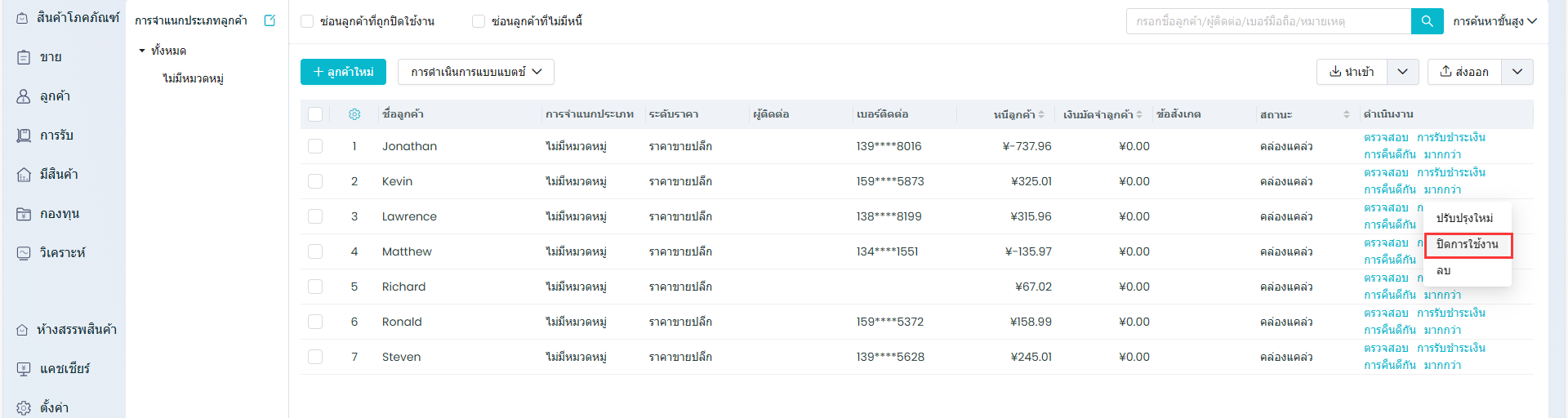Collapse the ทั้งหมด tree node
This screenshot has width=1568, height=418.
pos(142,51)
